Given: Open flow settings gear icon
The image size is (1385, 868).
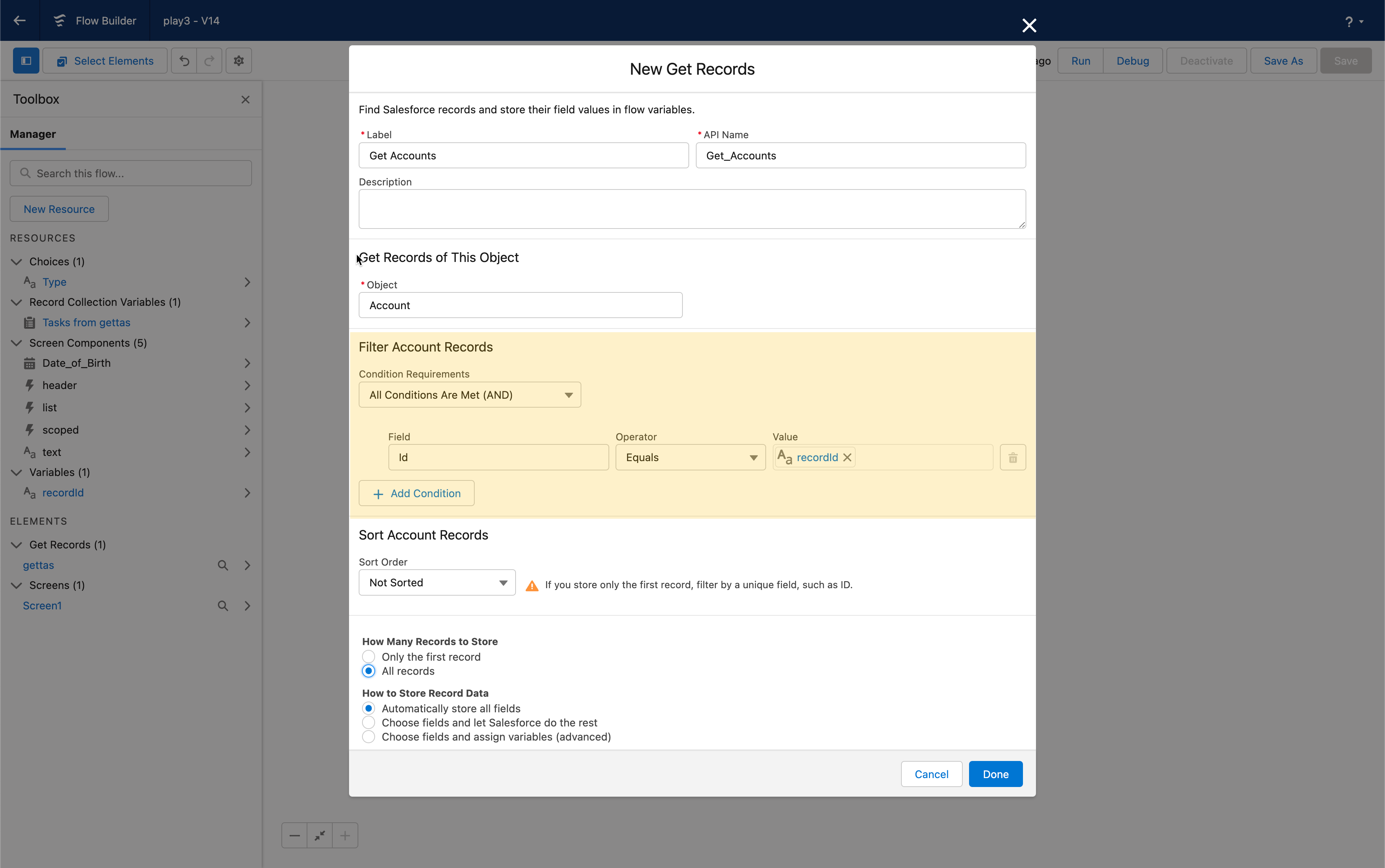Looking at the screenshot, I should [239, 61].
